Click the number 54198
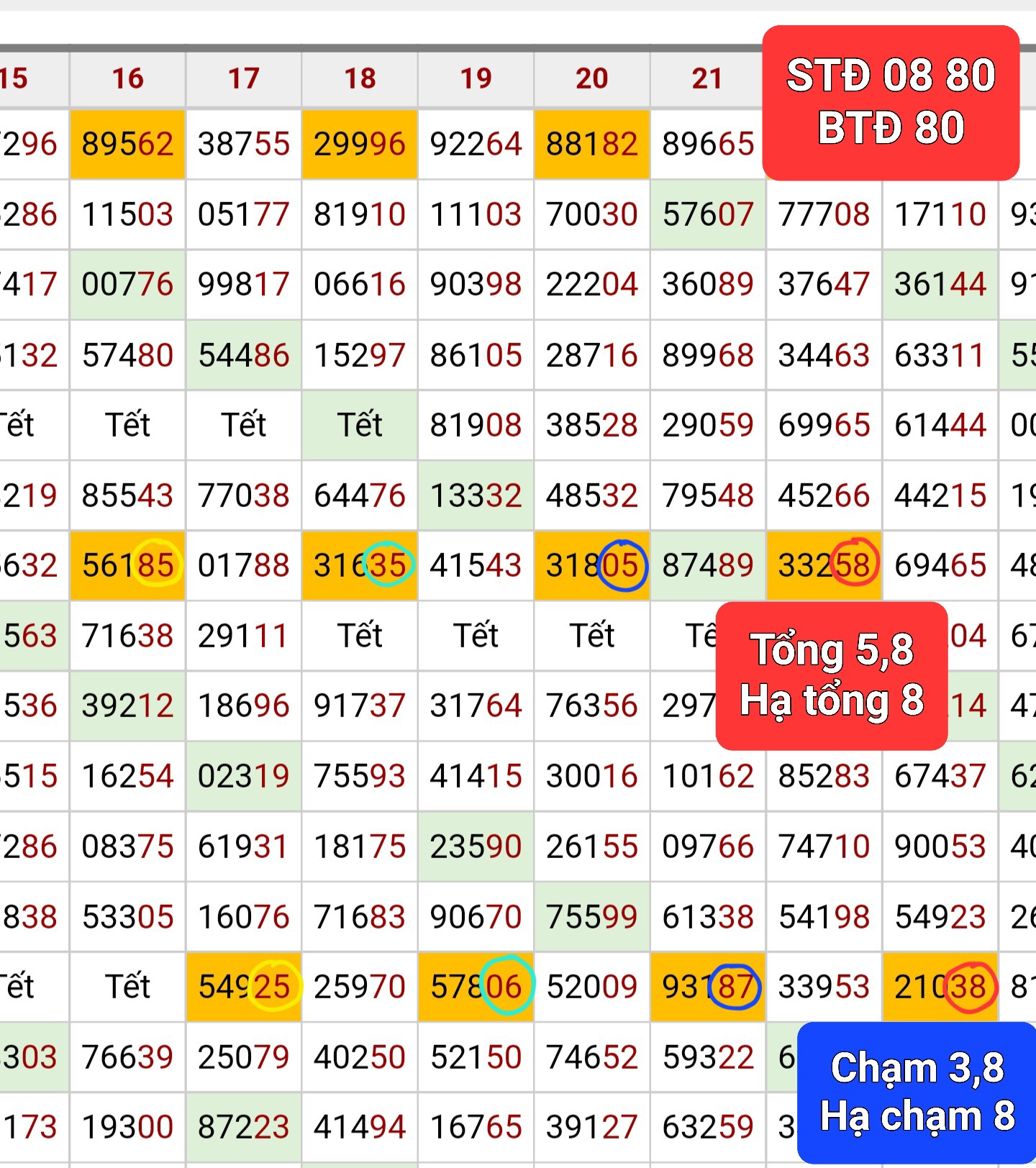This screenshot has height=1168, width=1036. pos(824,917)
